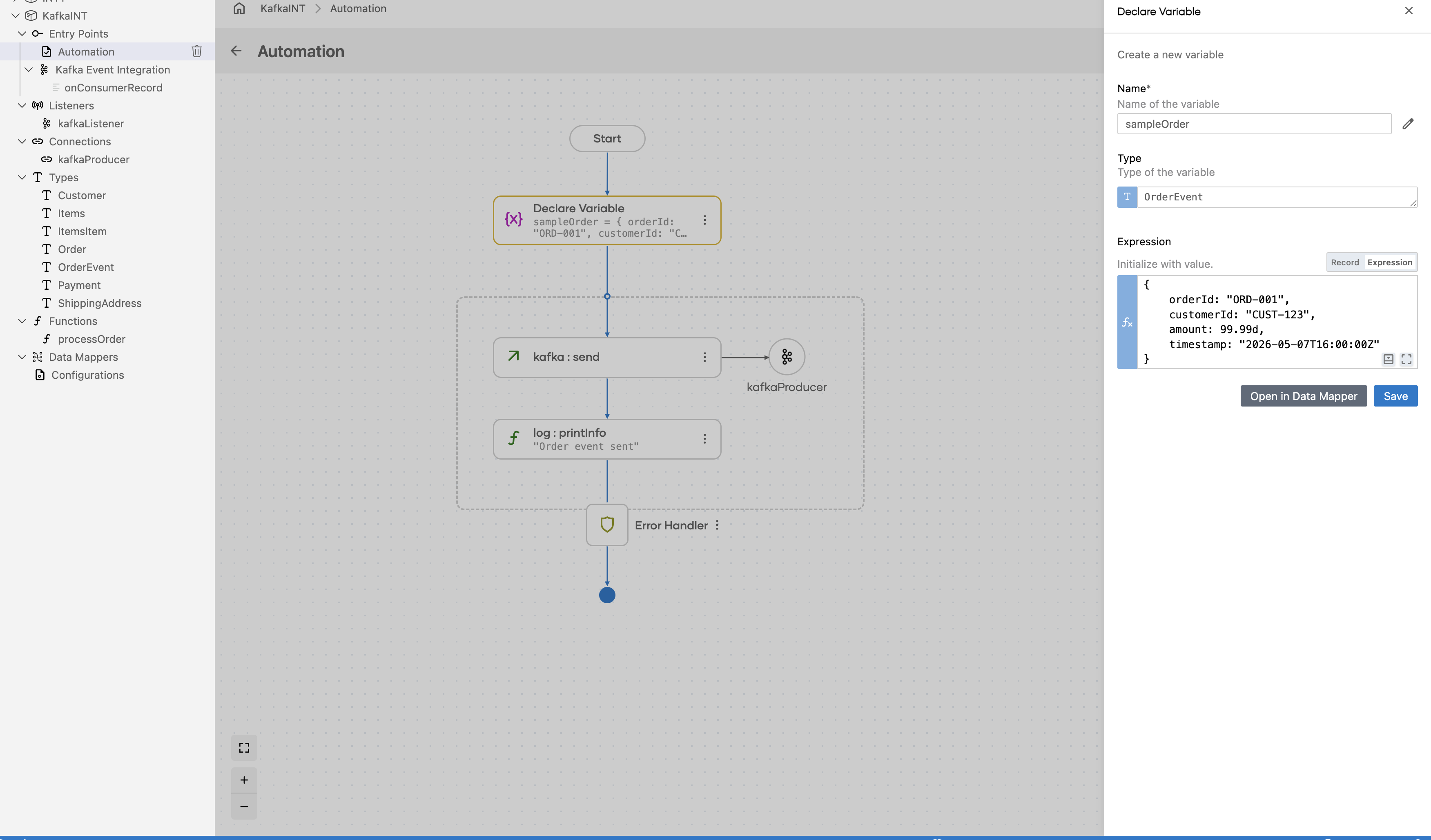Fit diagram to screen icon
The height and width of the screenshot is (840, 1431).
pyautogui.click(x=244, y=747)
